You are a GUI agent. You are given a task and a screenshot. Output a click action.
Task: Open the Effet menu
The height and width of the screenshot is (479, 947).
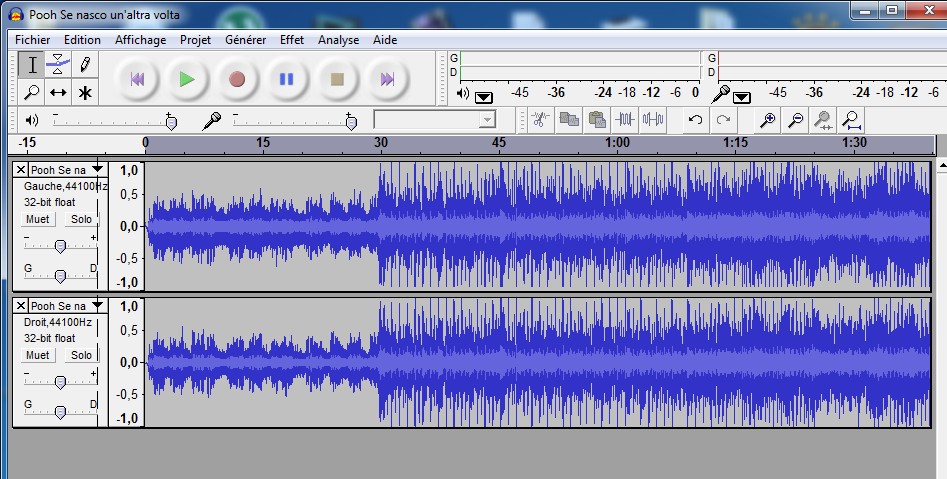tap(292, 40)
